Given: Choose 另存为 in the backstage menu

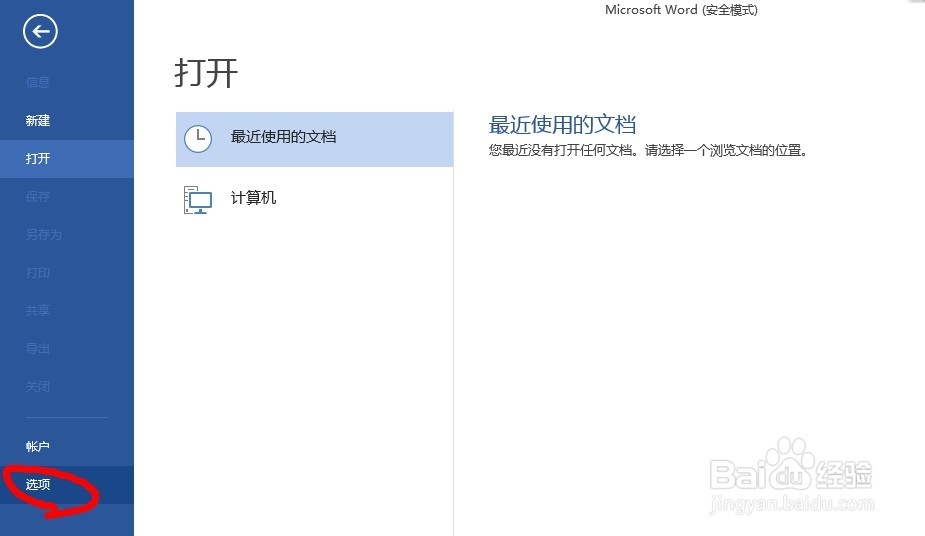Looking at the screenshot, I should (43, 235).
